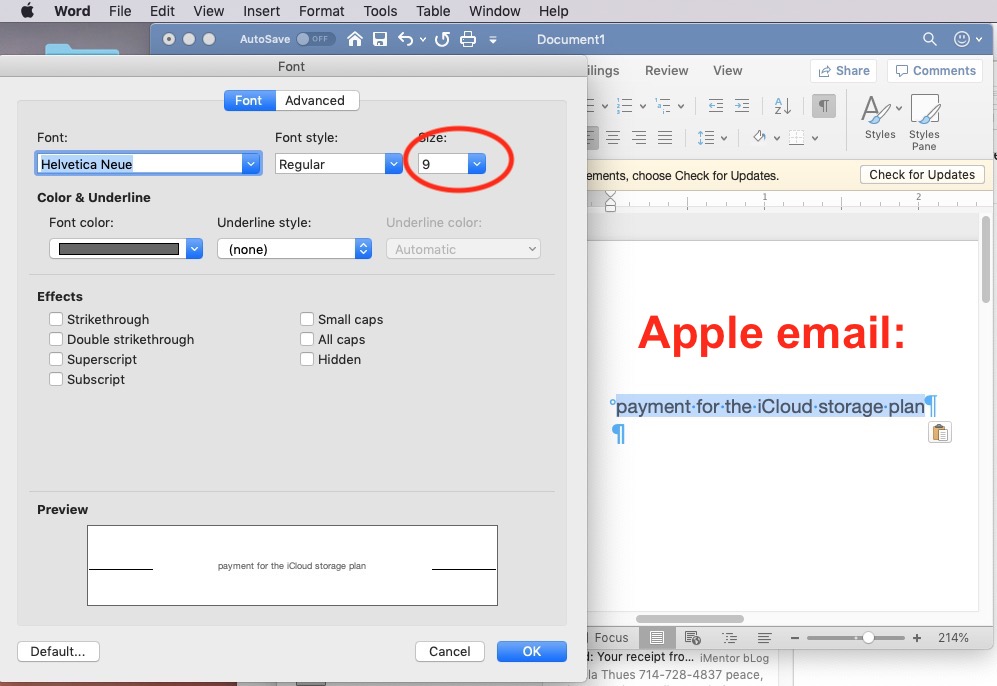This screenshot has height=686, width=997.
Task: Switch to Outline view in status bar
Action: 729,637
